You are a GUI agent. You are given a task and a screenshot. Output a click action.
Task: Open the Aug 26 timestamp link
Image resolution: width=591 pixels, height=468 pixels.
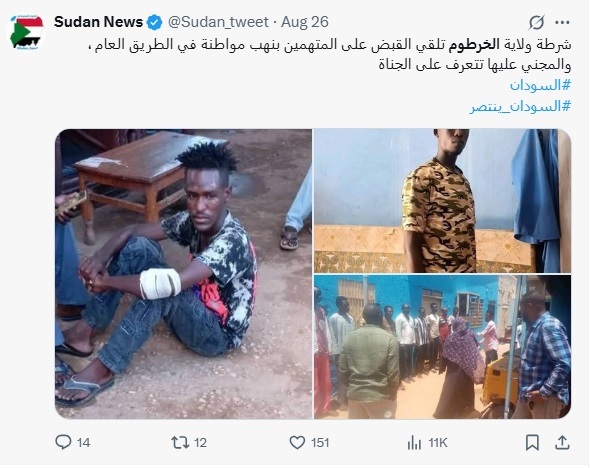(x=305, y=22)
